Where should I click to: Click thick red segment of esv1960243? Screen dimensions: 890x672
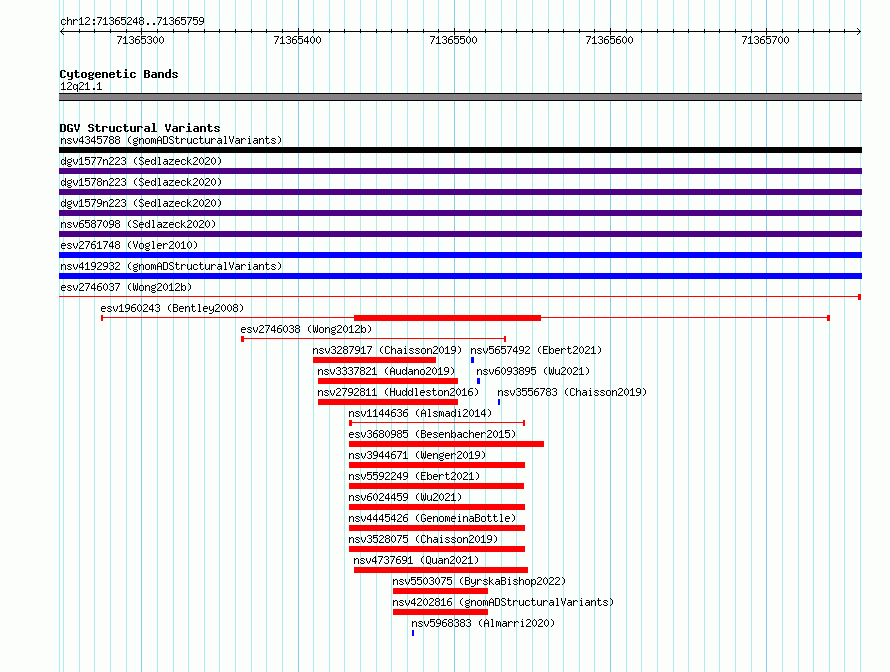pos(447,318)
